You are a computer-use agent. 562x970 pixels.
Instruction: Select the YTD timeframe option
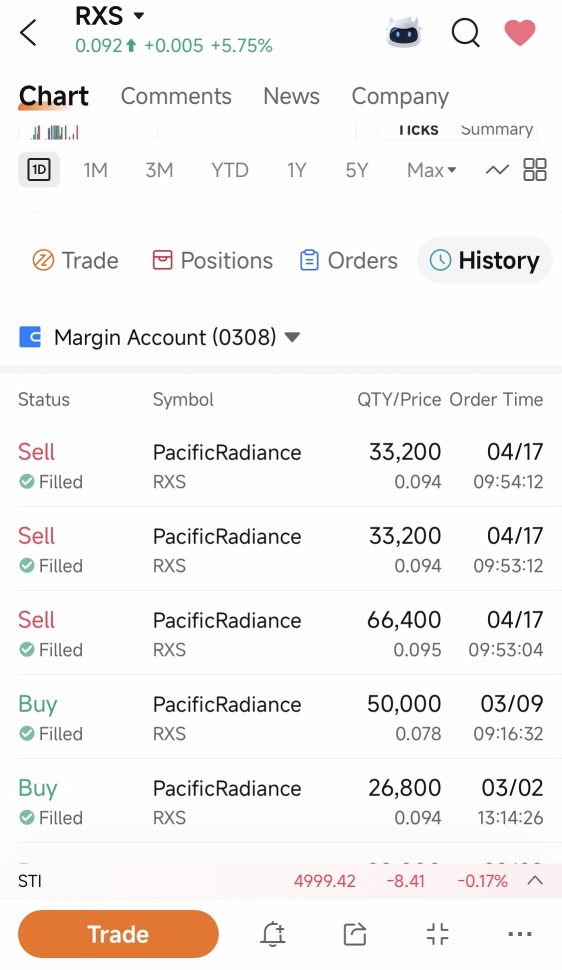pos(230,170)
